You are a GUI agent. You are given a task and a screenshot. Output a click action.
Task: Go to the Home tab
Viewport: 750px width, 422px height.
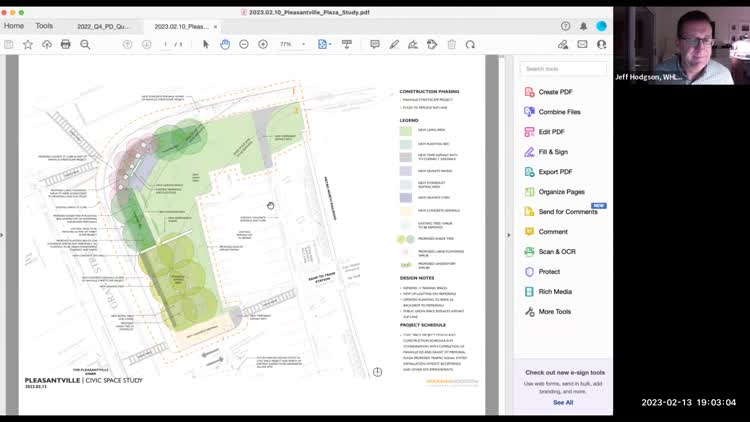(14, 26)
